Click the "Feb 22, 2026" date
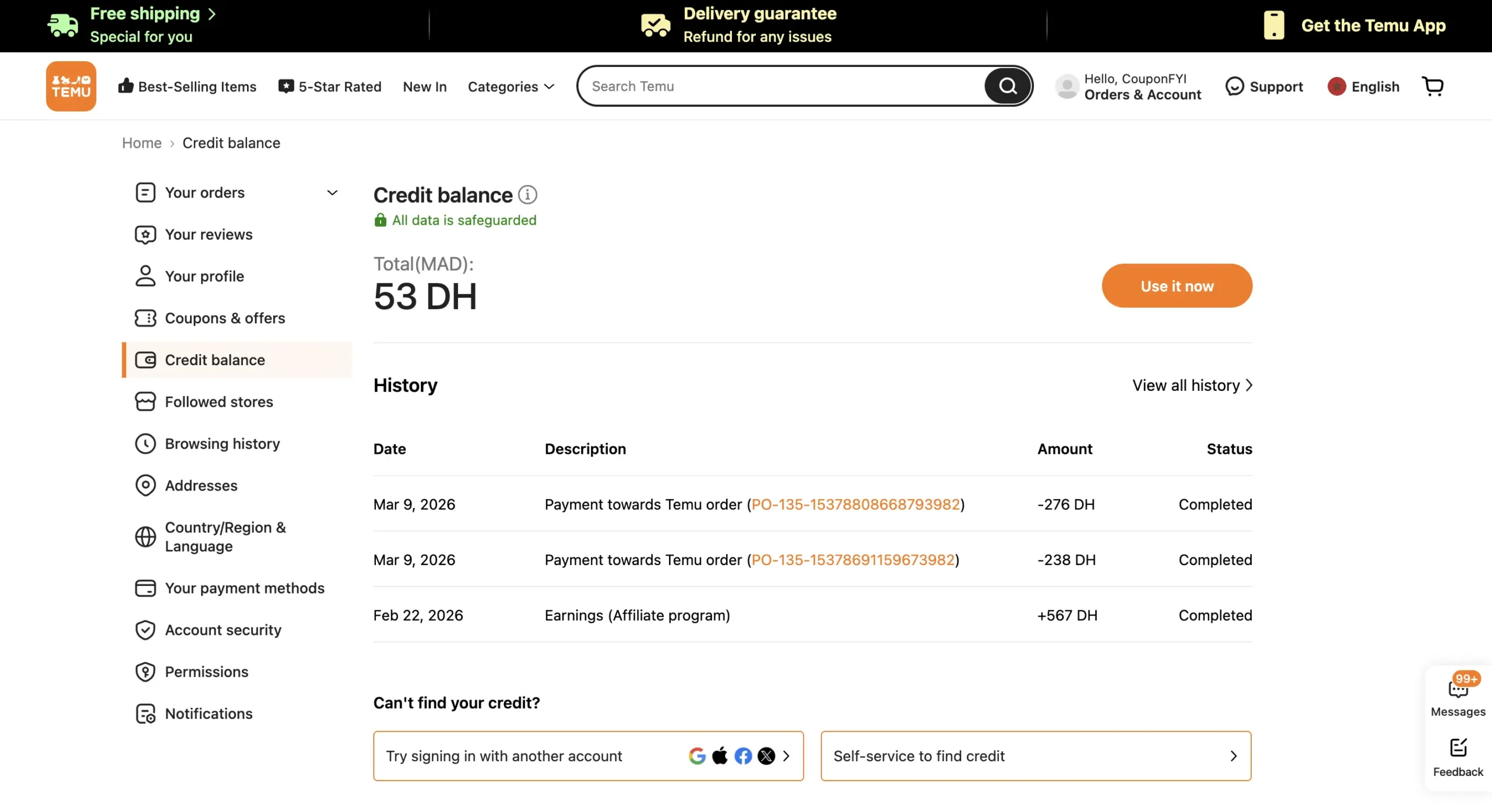Viewport: 1492px width, 812px height. (x=418, y=615)
